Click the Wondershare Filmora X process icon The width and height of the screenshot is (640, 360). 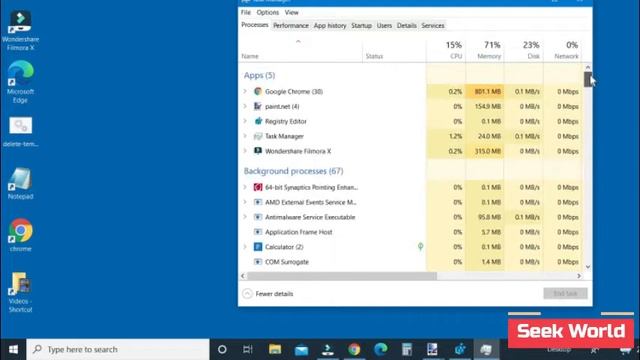tap(258, 151)
